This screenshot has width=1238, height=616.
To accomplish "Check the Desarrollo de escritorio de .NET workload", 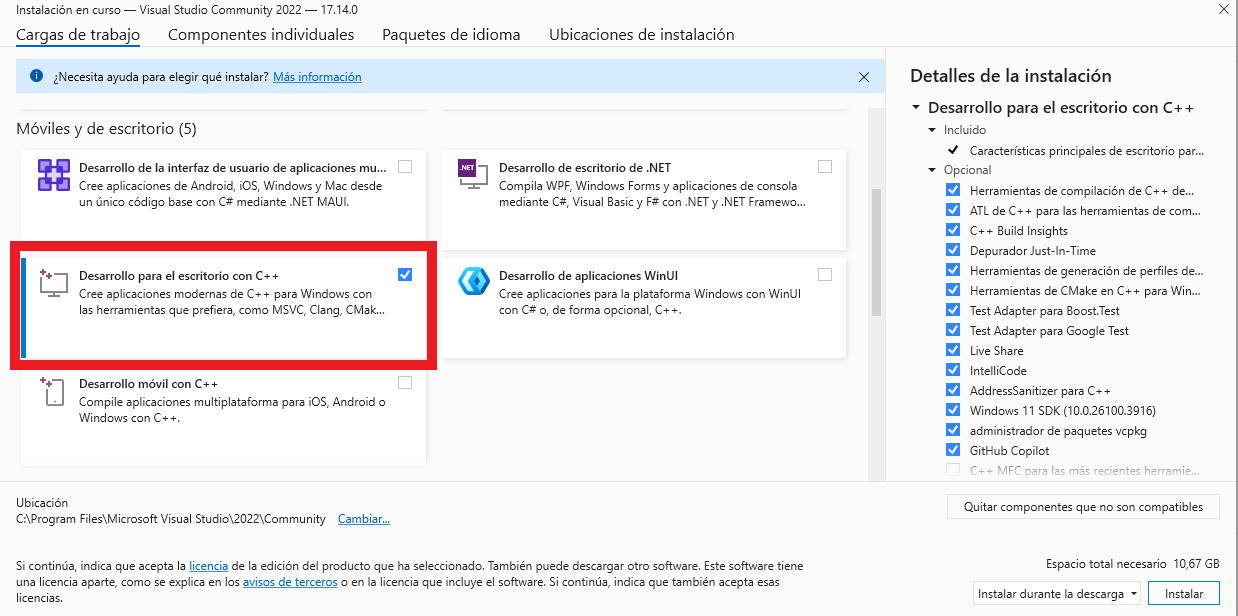I will 825,166.
